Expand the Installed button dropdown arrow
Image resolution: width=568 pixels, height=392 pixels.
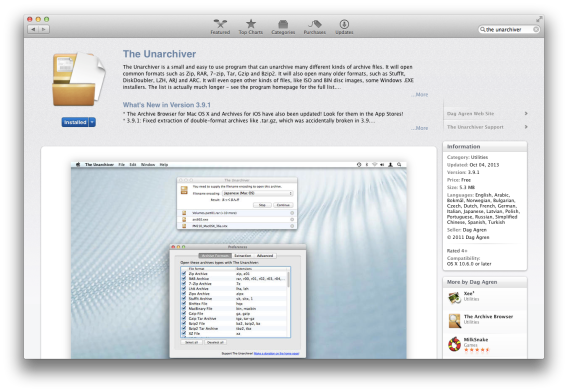point(92,122)
